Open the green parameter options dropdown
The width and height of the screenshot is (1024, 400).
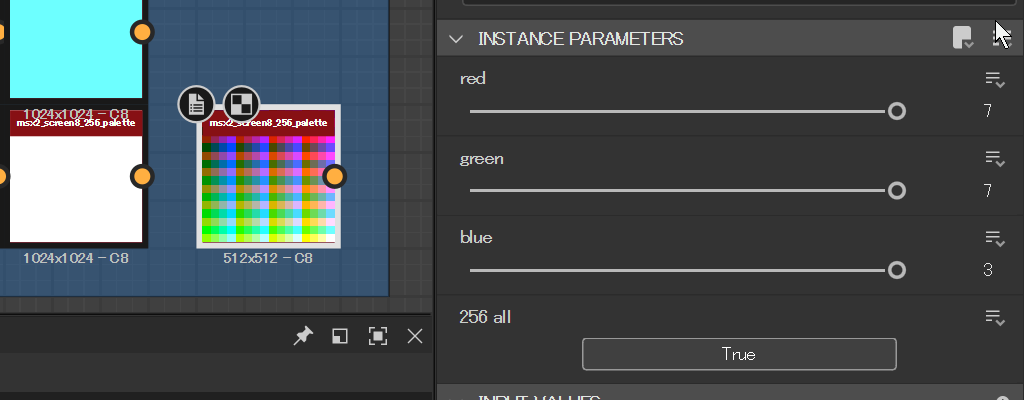[994, 159]
